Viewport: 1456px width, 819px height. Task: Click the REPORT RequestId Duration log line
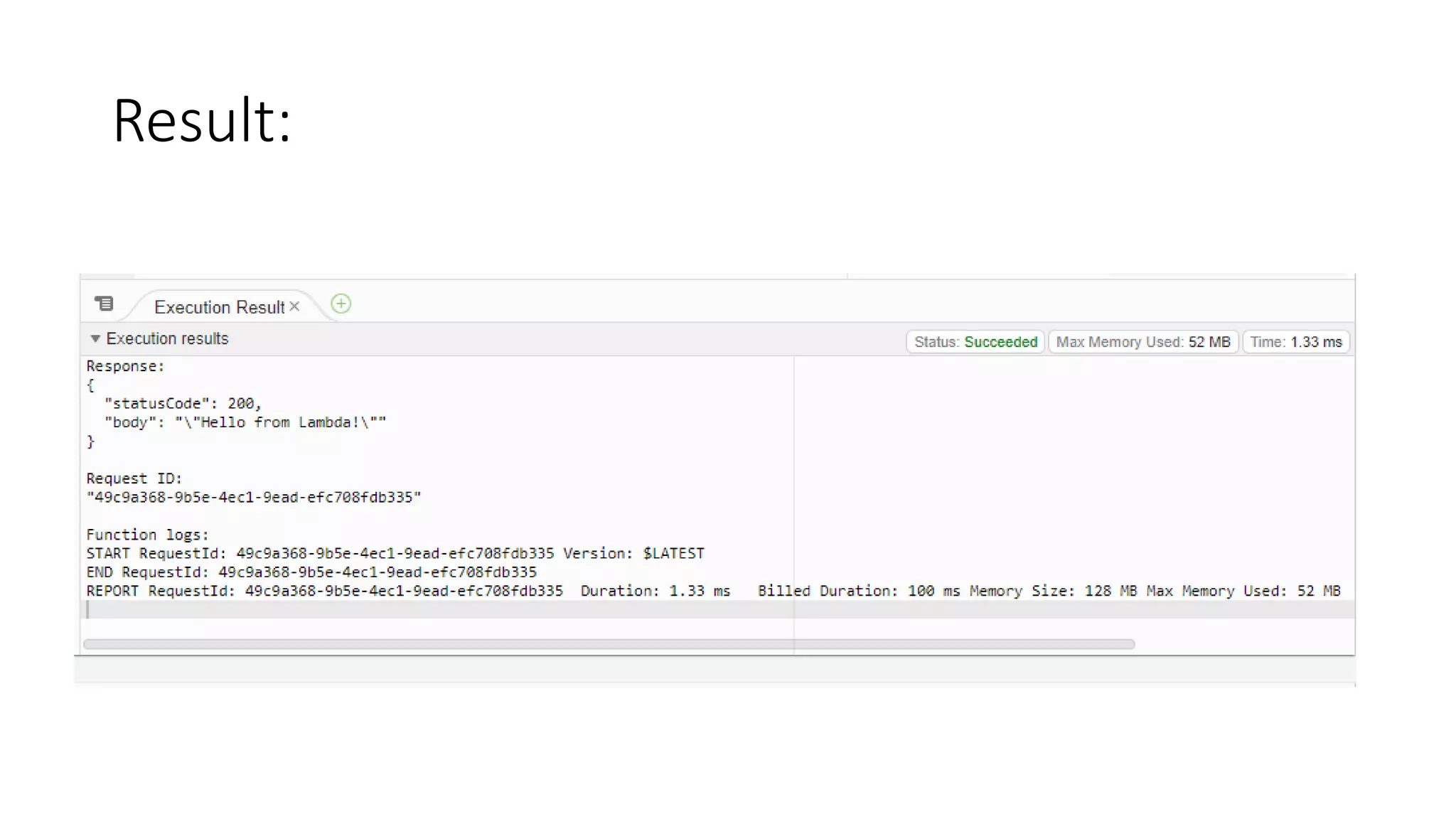[407, 591]
